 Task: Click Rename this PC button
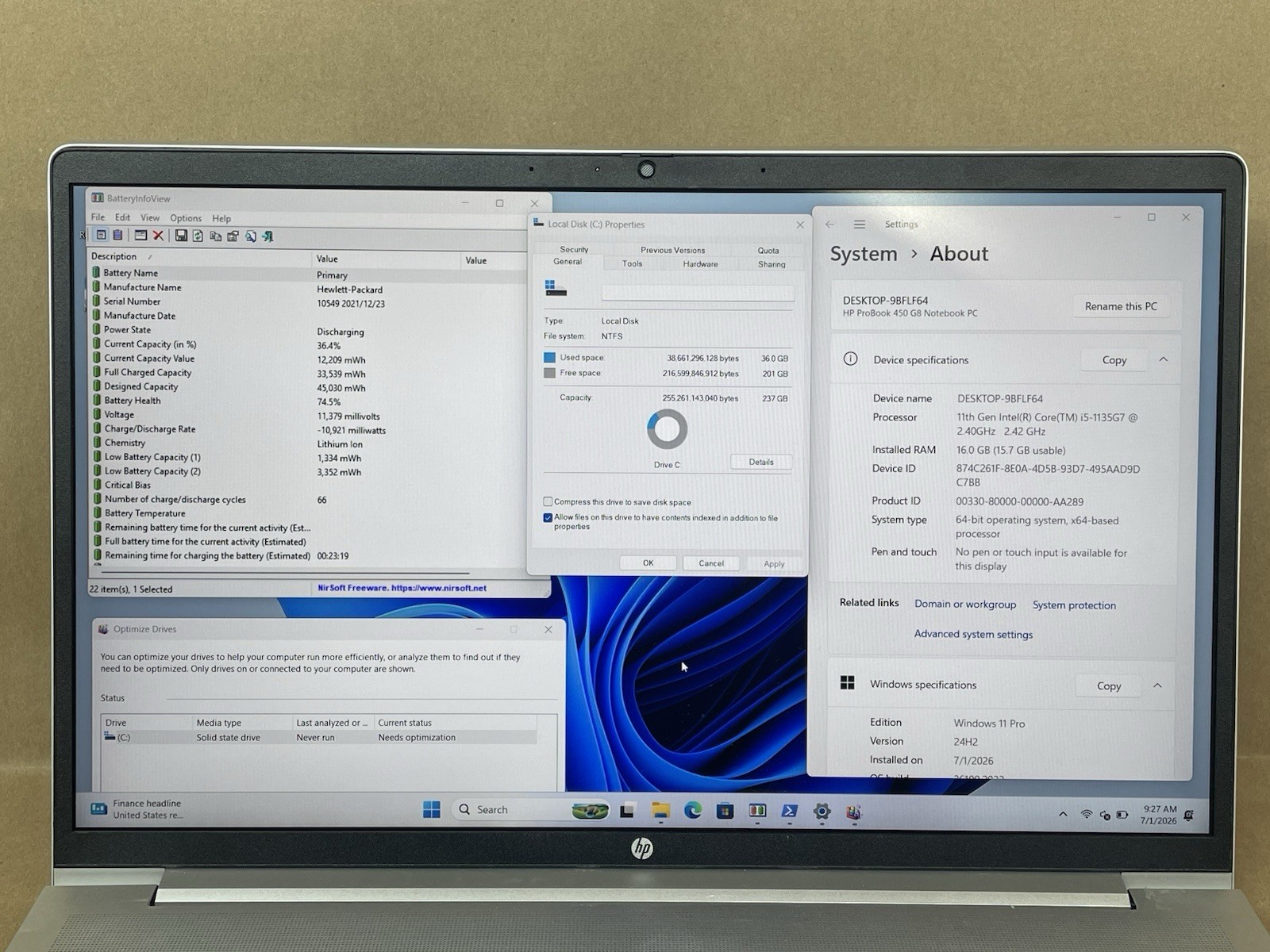[x=1121, y=306]
